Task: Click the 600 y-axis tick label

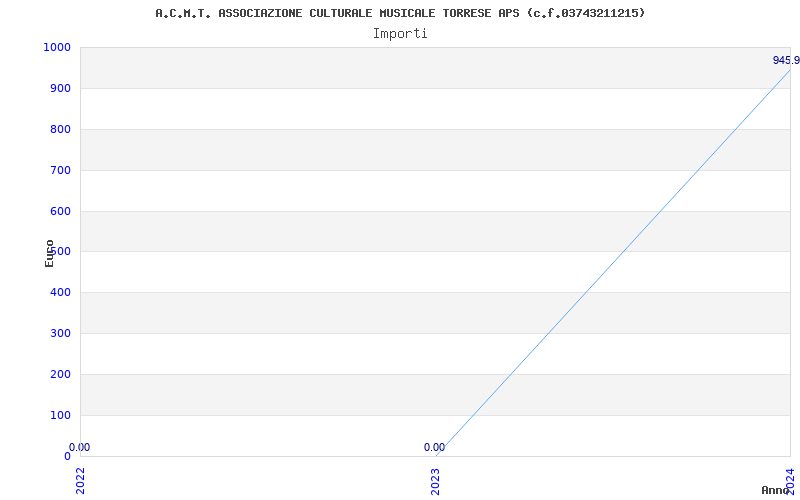Action: (x=60, y=211)
